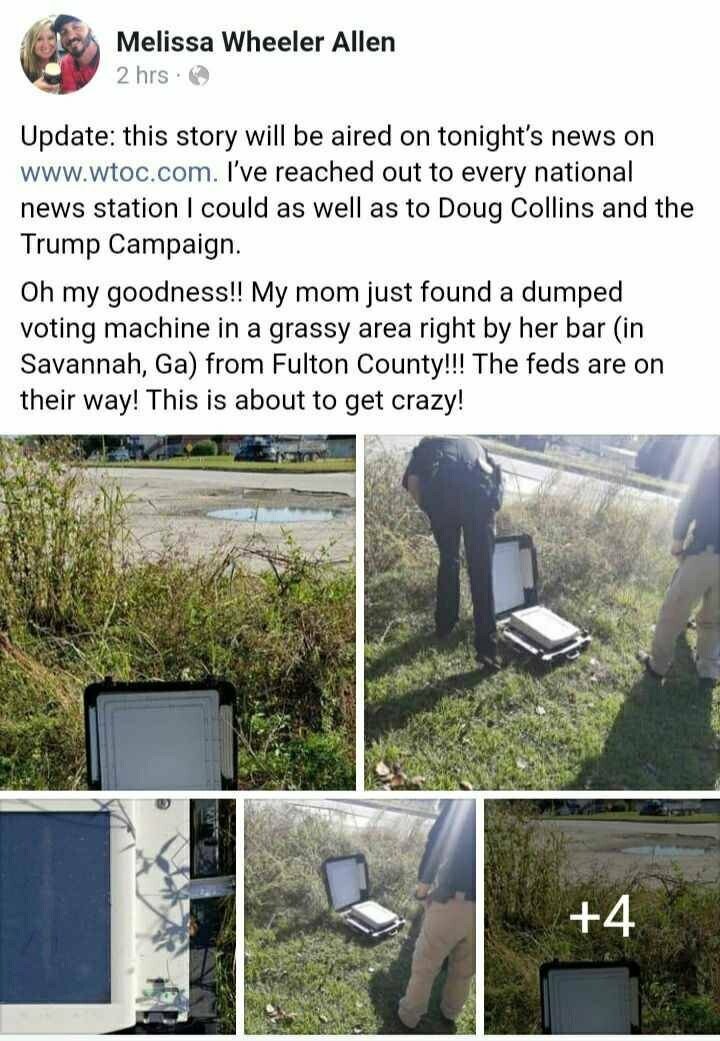Image resolution: width=720 pixels, height=1041 pixels.
Task: Open photo of case near parking lot puddle
Action: [177, 612]
